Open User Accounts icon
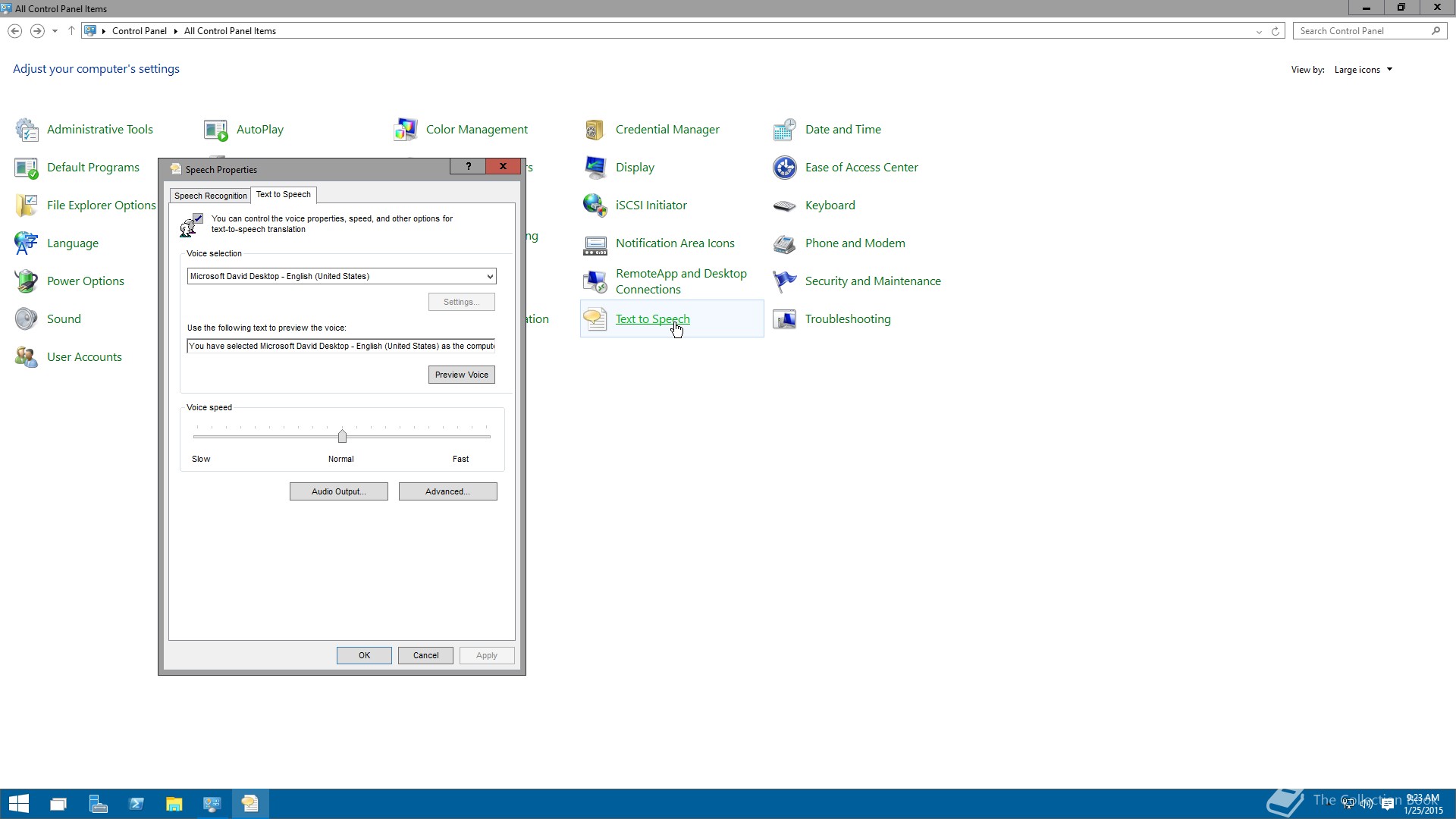 [x=27, y=357]
